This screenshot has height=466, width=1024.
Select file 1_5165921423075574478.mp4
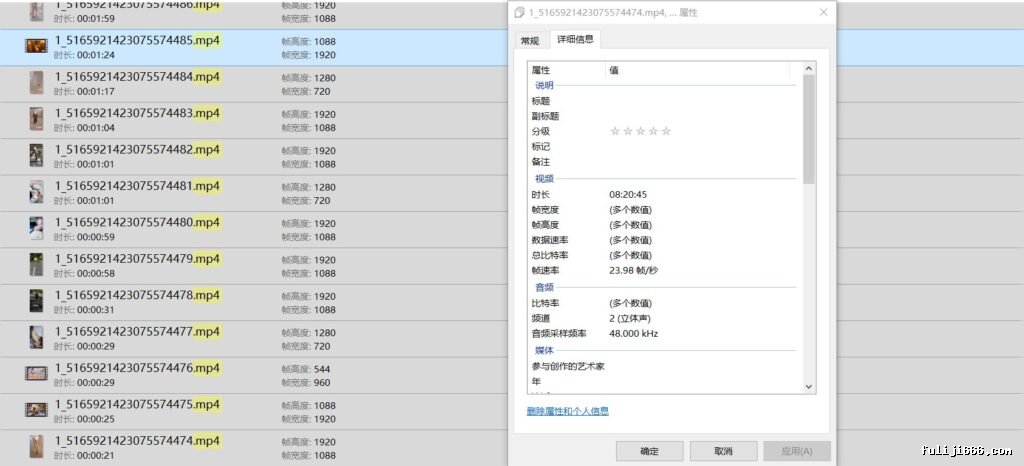255,302
